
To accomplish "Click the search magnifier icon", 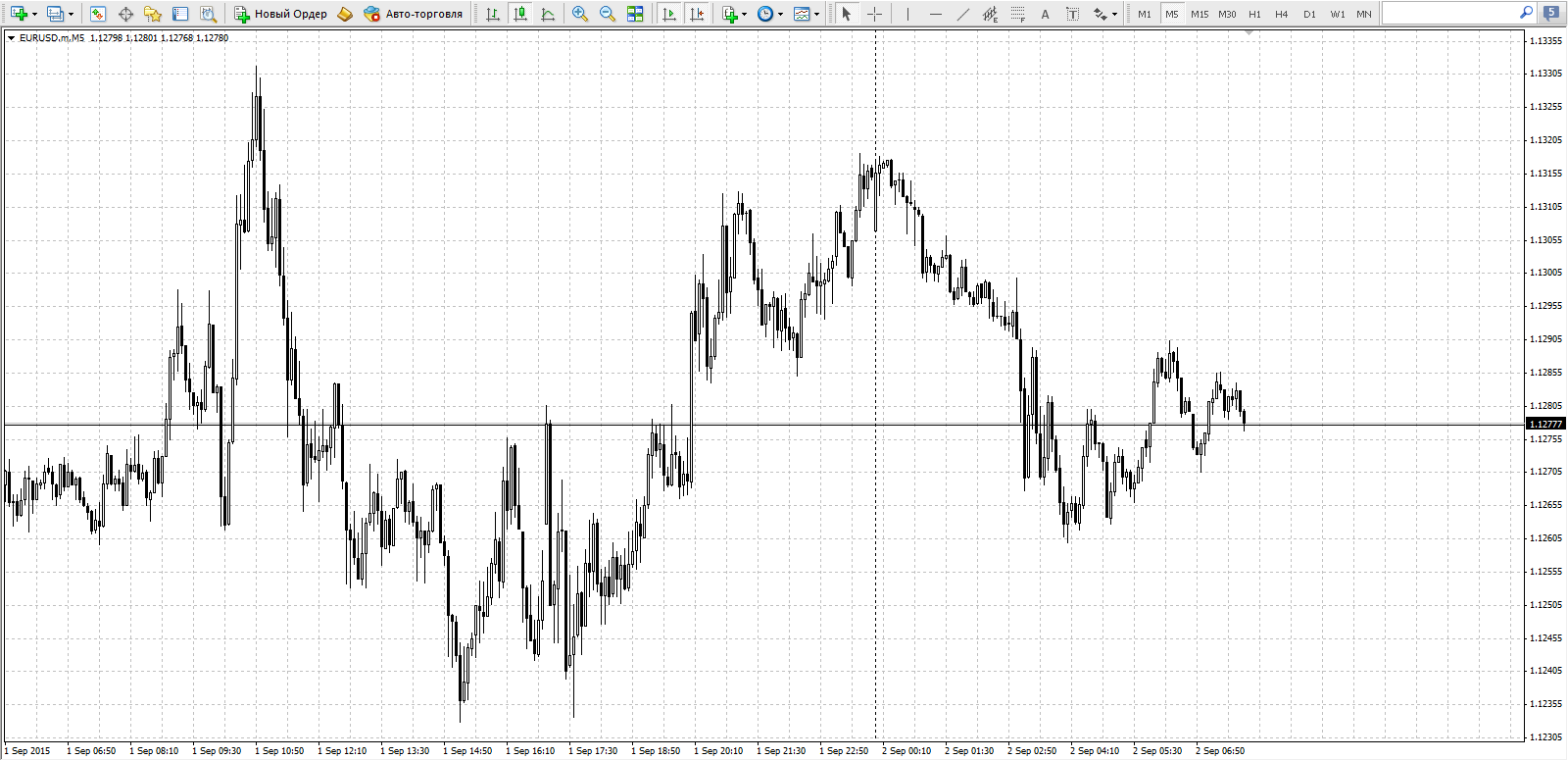I will click(x=1526, y=13).
